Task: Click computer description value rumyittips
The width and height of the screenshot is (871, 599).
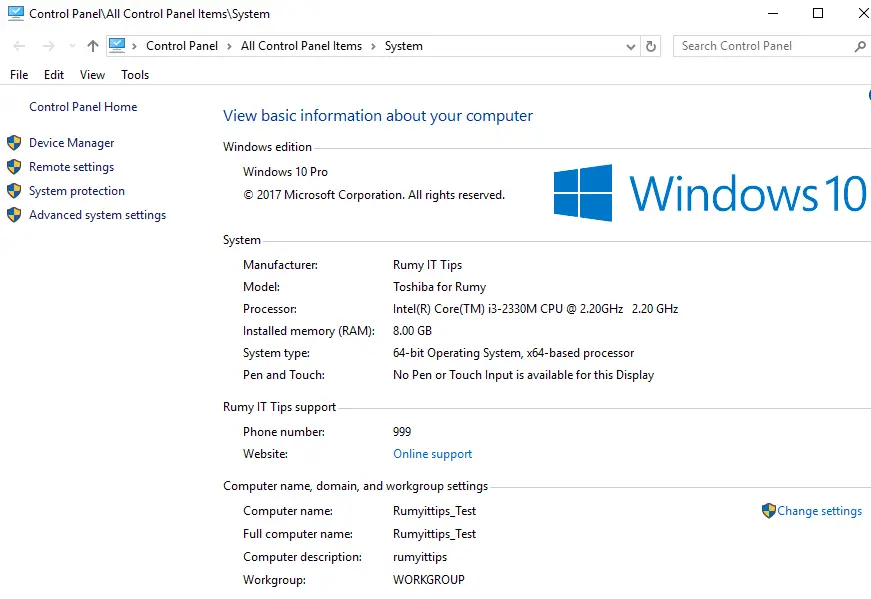Action: tap(420, 557)
